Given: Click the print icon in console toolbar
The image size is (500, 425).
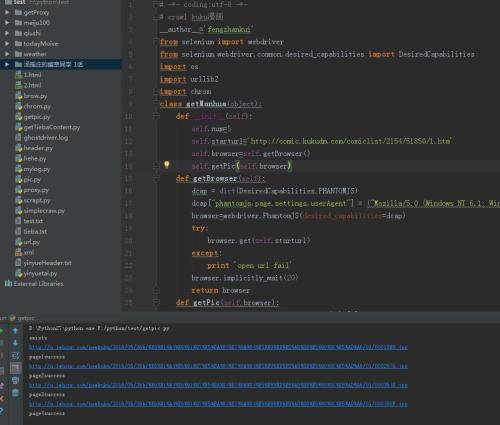Looking at the screenshot, I should pyautogui.click(x=15, y=380).
